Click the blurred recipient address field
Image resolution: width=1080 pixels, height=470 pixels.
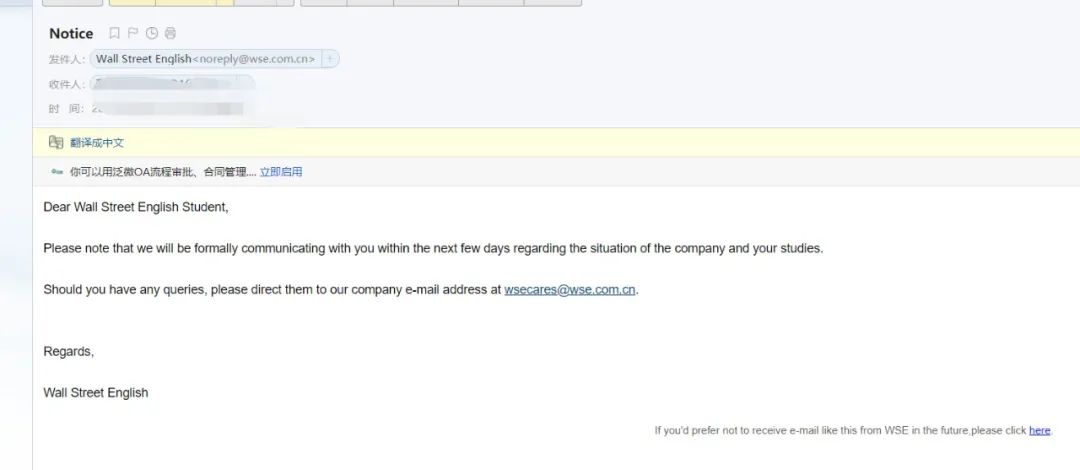tap(172, 84)
